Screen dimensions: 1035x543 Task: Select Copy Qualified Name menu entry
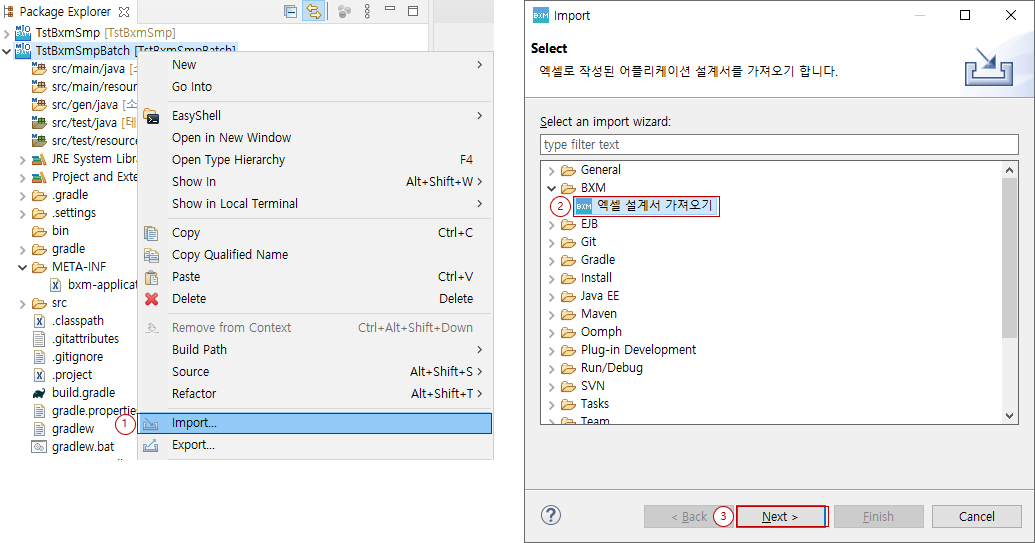click(230, 255)
